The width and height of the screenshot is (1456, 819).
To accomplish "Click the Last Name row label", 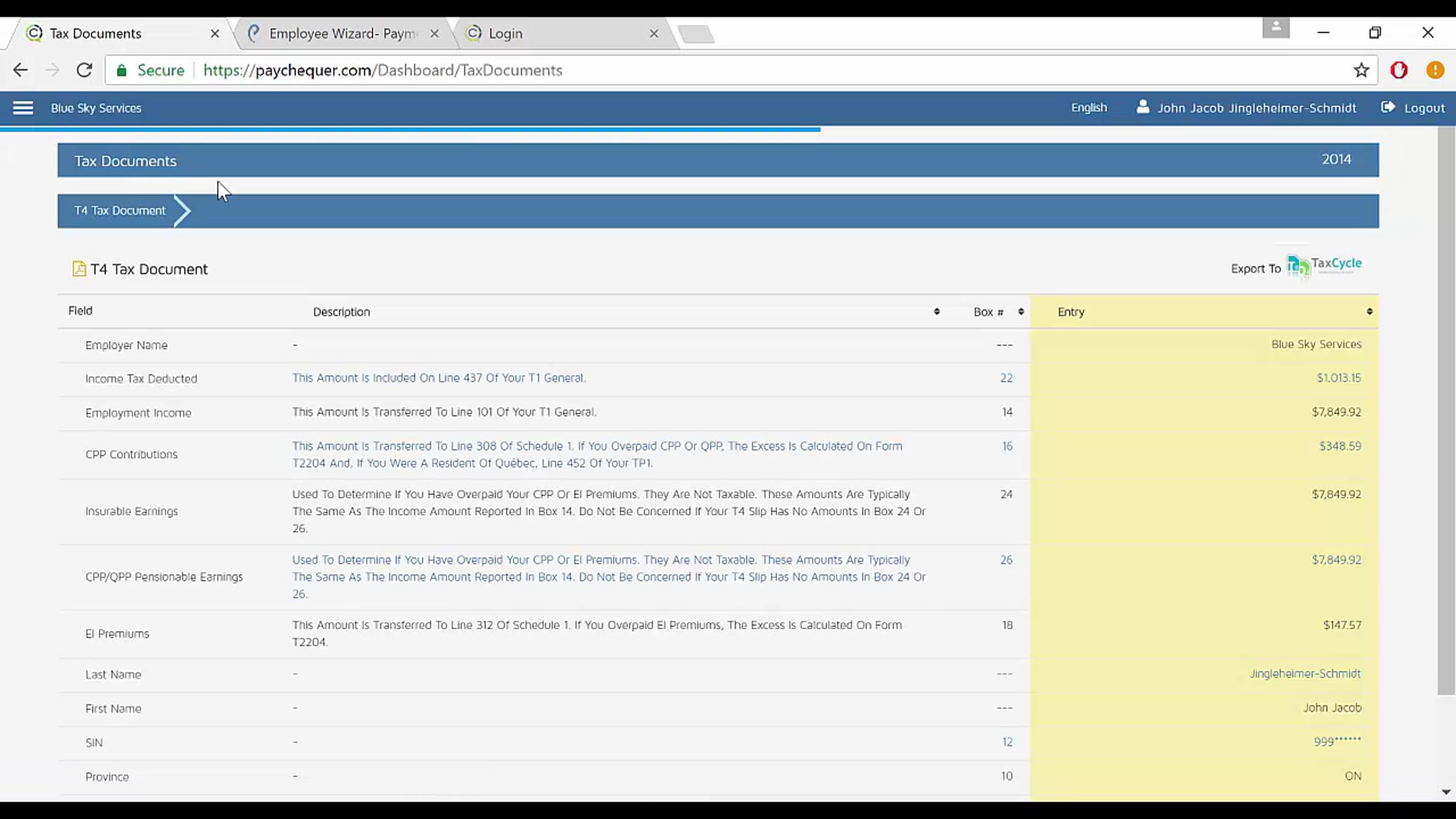I will pos(113,675).
